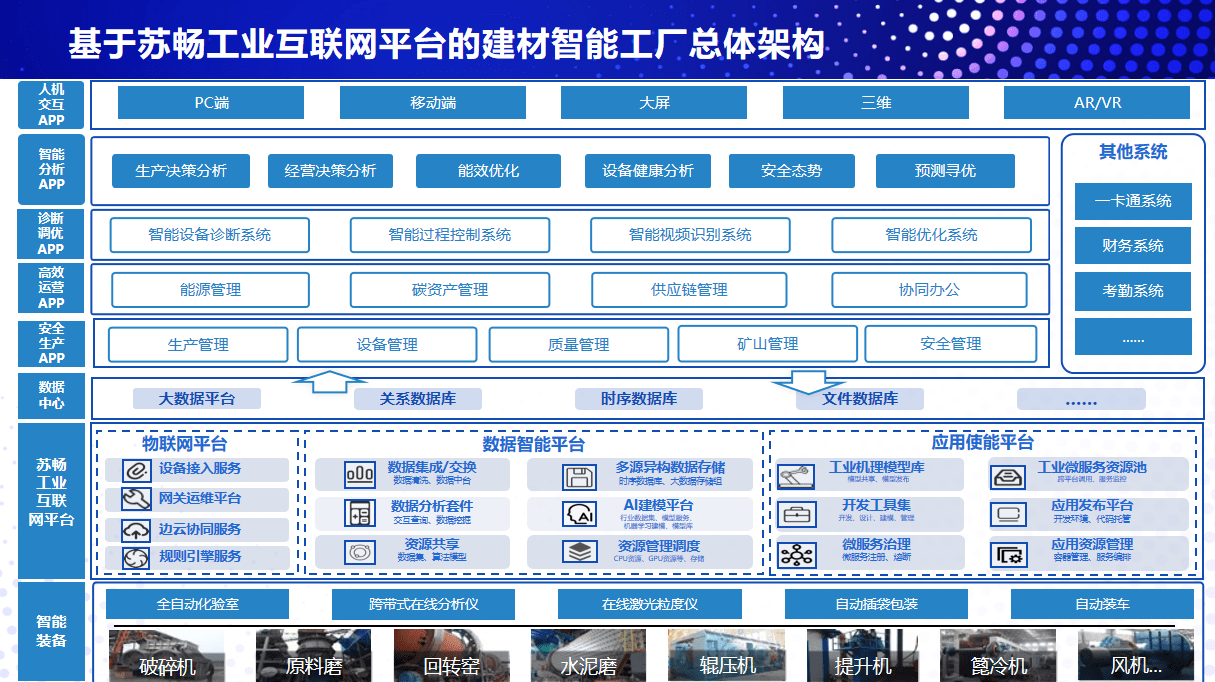This screenshot has height=682, width=1215.
Task: Click the 应用资源管理 gear window icon
Action: [x=1008, y=554]
